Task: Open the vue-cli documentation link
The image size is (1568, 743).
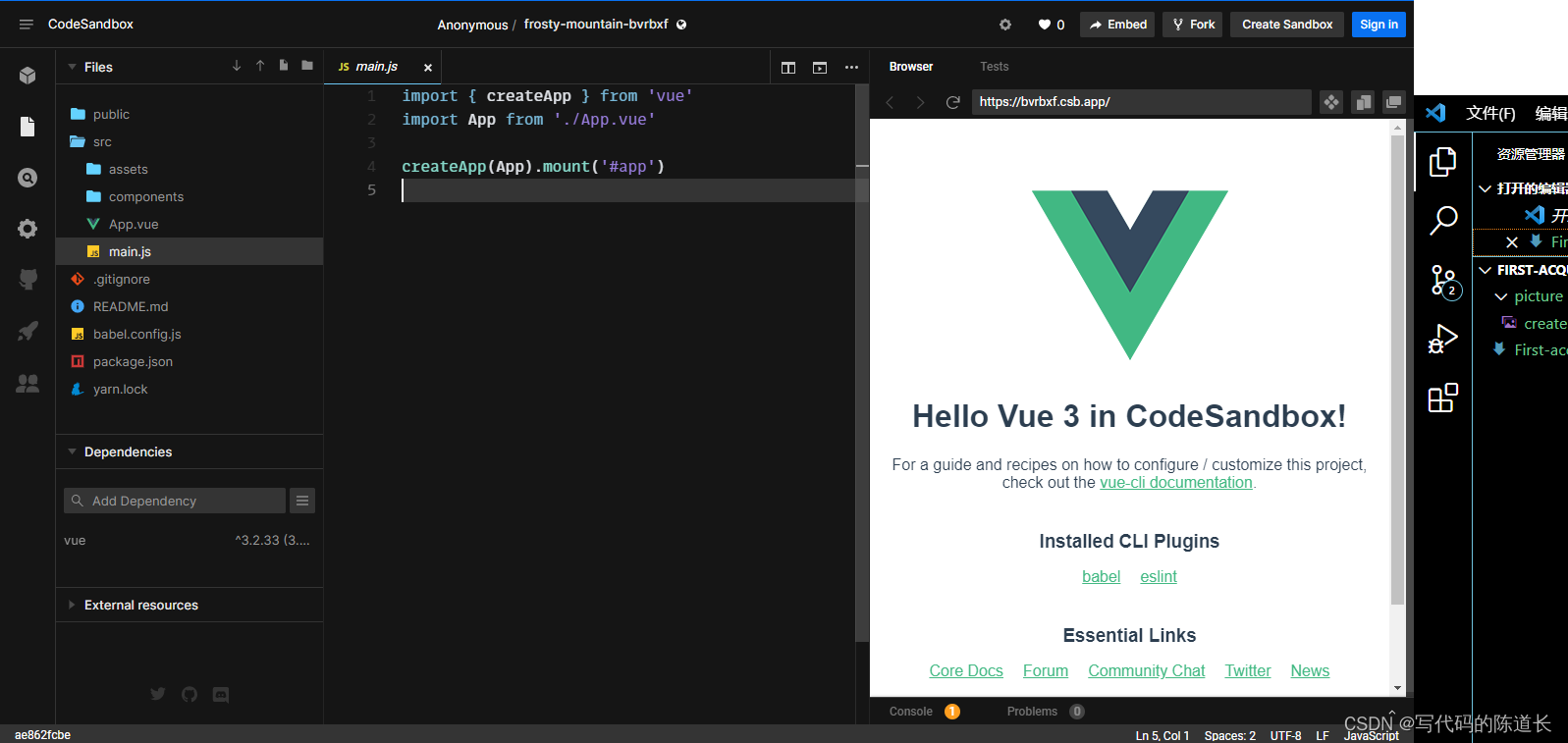Action: [1176, 483]
